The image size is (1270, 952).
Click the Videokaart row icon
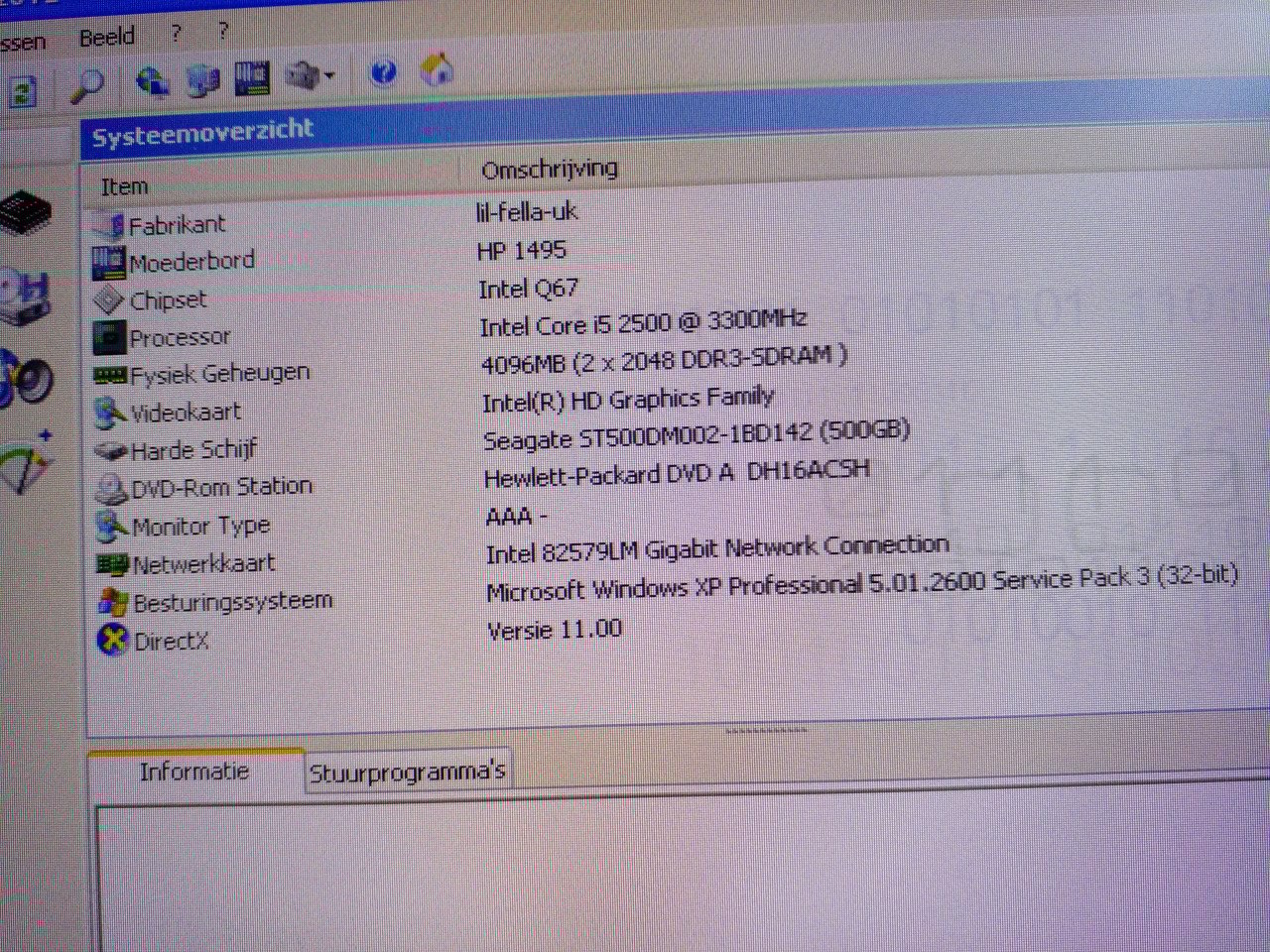tap(110, 413)
